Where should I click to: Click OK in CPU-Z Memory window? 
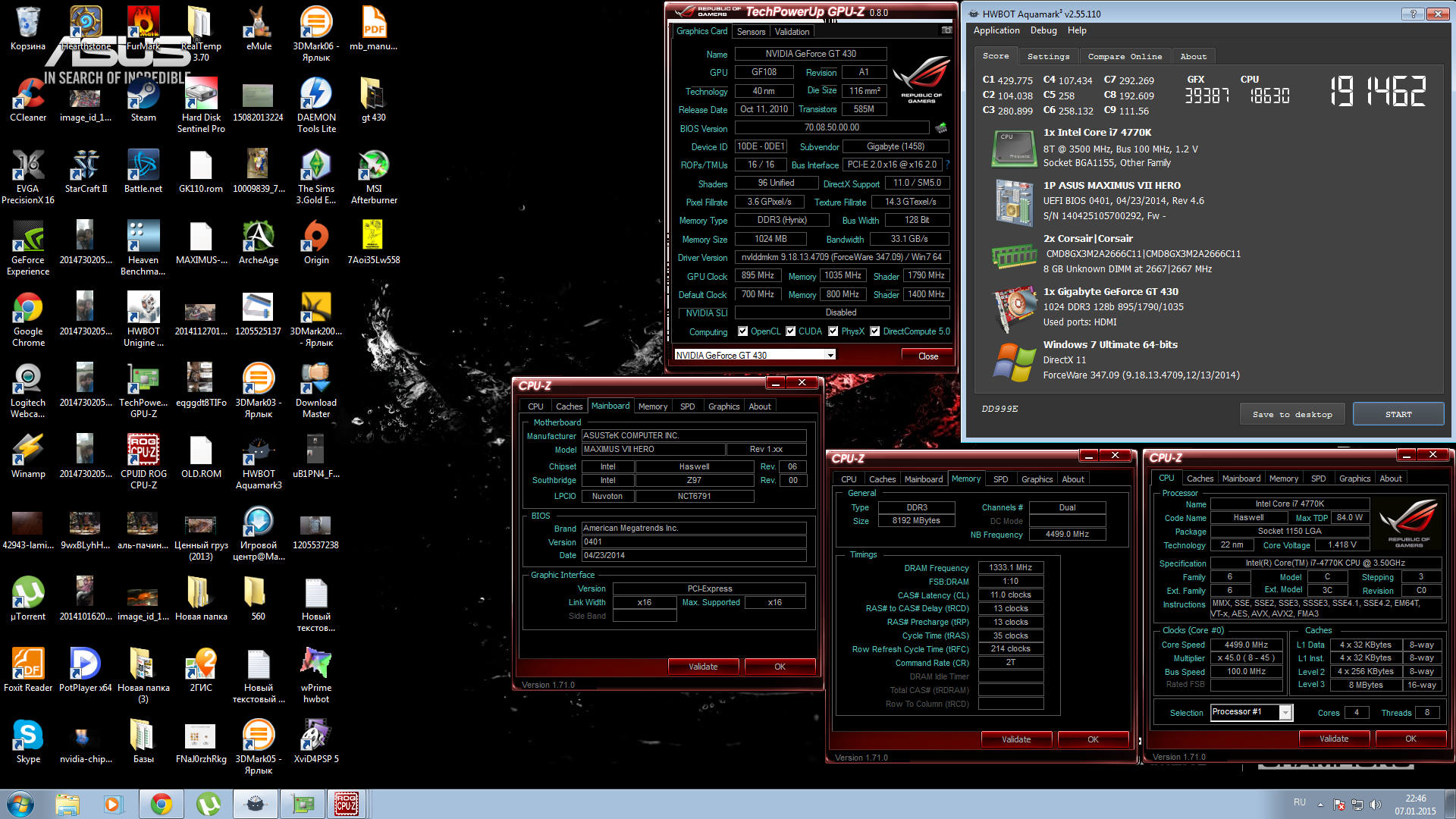point(1093,739)
